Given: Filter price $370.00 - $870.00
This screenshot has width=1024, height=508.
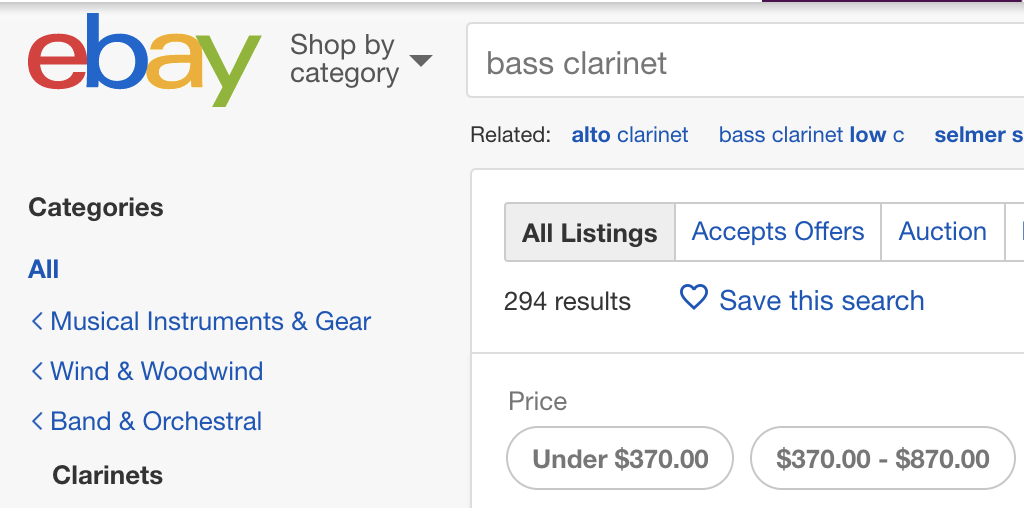Looking at the screenshot, I should tap(882, 459).
